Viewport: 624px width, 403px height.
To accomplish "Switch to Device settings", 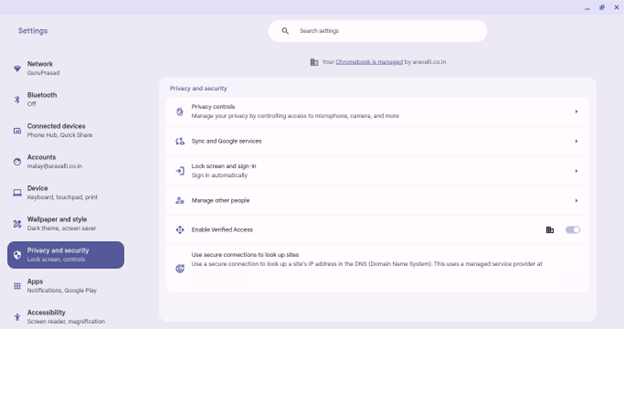I will coord(66,193).
